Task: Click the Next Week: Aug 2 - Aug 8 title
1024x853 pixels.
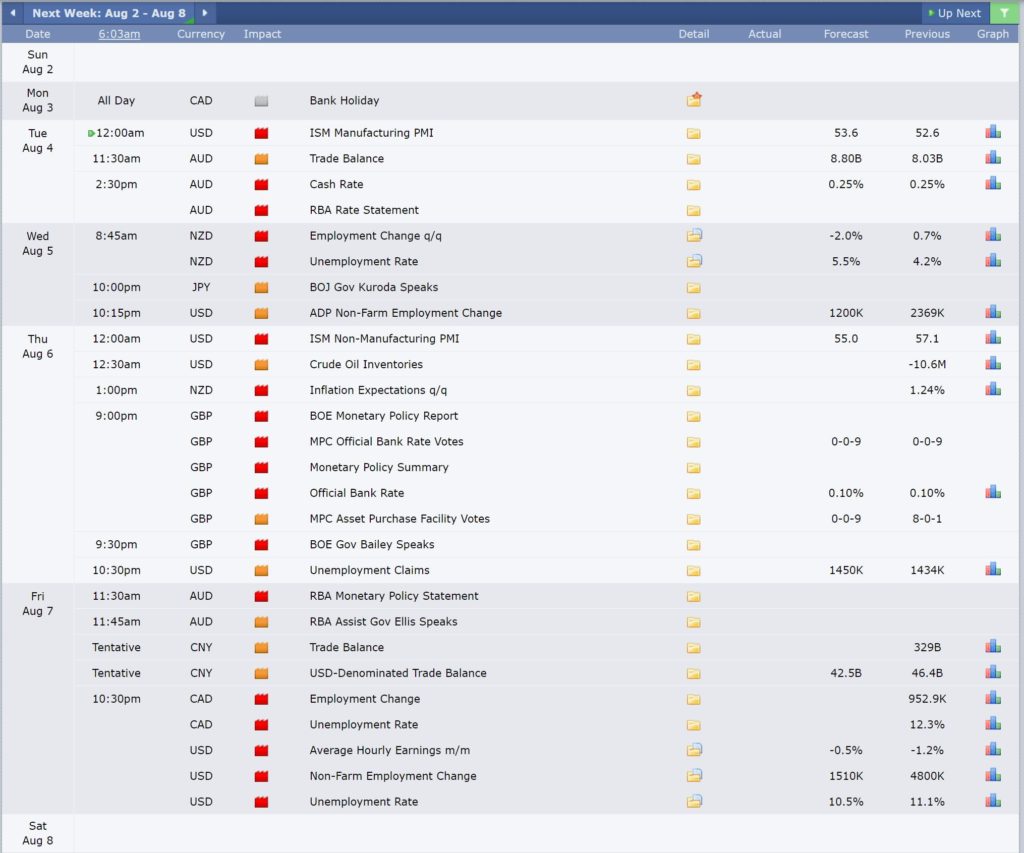Action: click(x=109, y=13)
